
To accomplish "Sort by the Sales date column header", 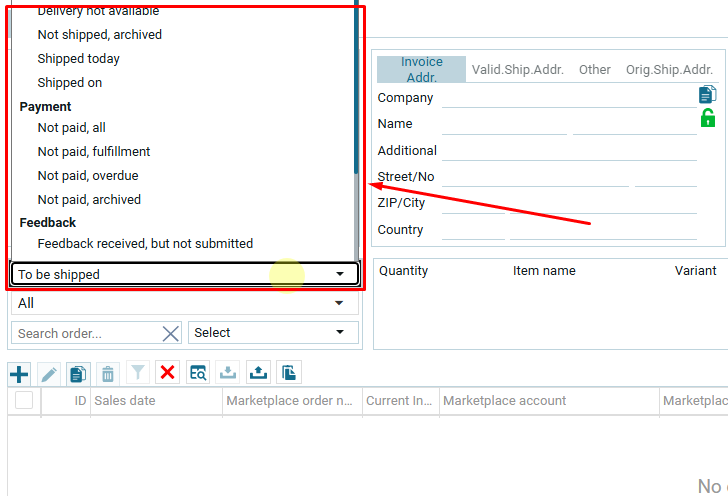I will coord(125,401).
